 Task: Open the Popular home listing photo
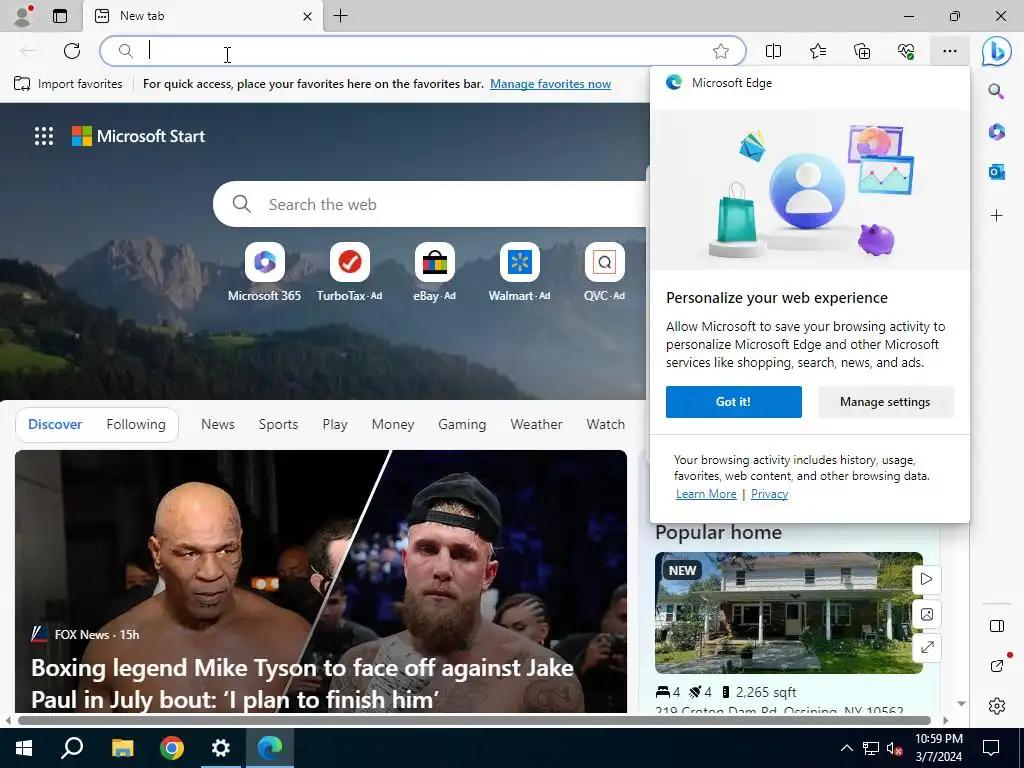[x=788, y=613]
